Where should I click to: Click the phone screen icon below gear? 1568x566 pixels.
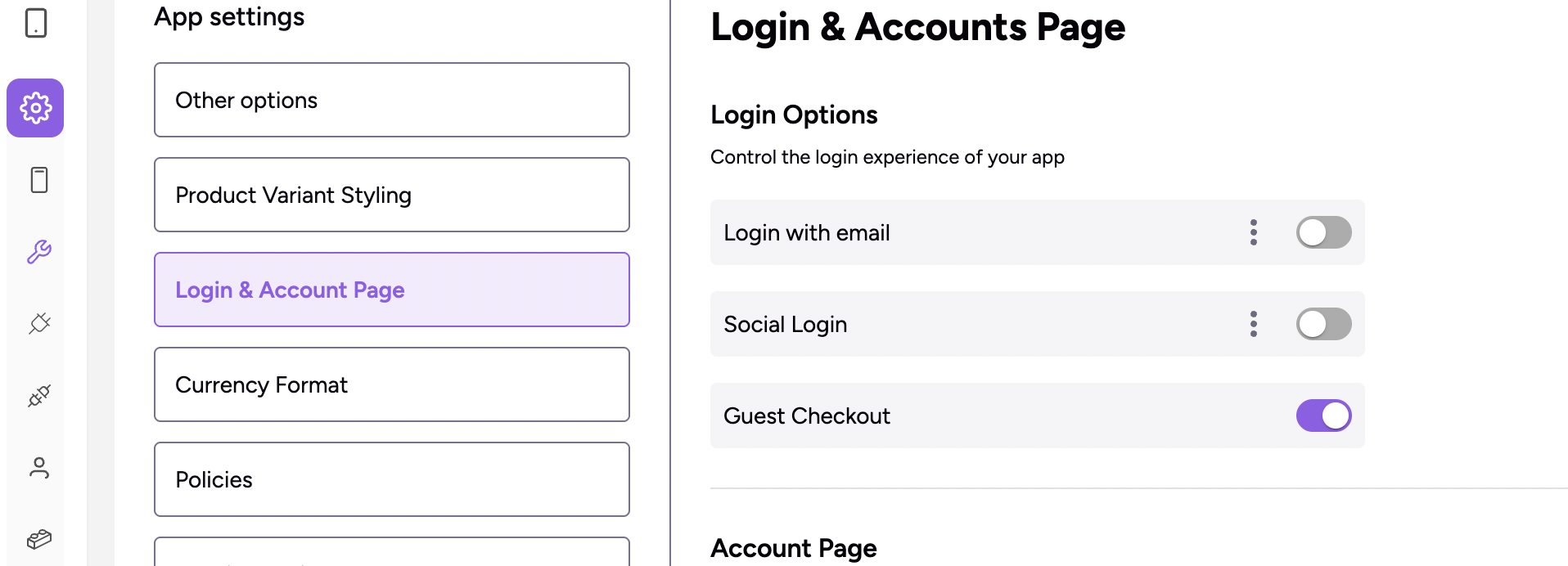pyautogui.click(x=38, y=180)
